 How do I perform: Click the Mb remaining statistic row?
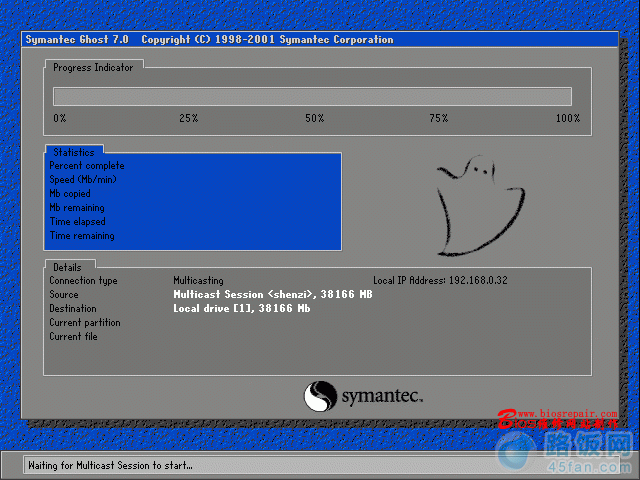(x=77, y=208)
